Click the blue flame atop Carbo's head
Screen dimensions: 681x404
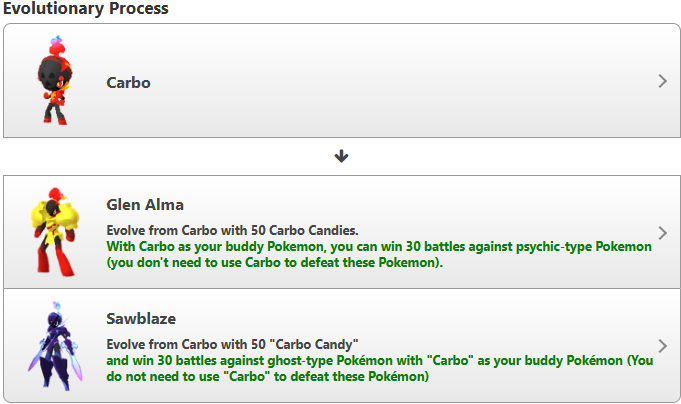[x=56, y=41]
